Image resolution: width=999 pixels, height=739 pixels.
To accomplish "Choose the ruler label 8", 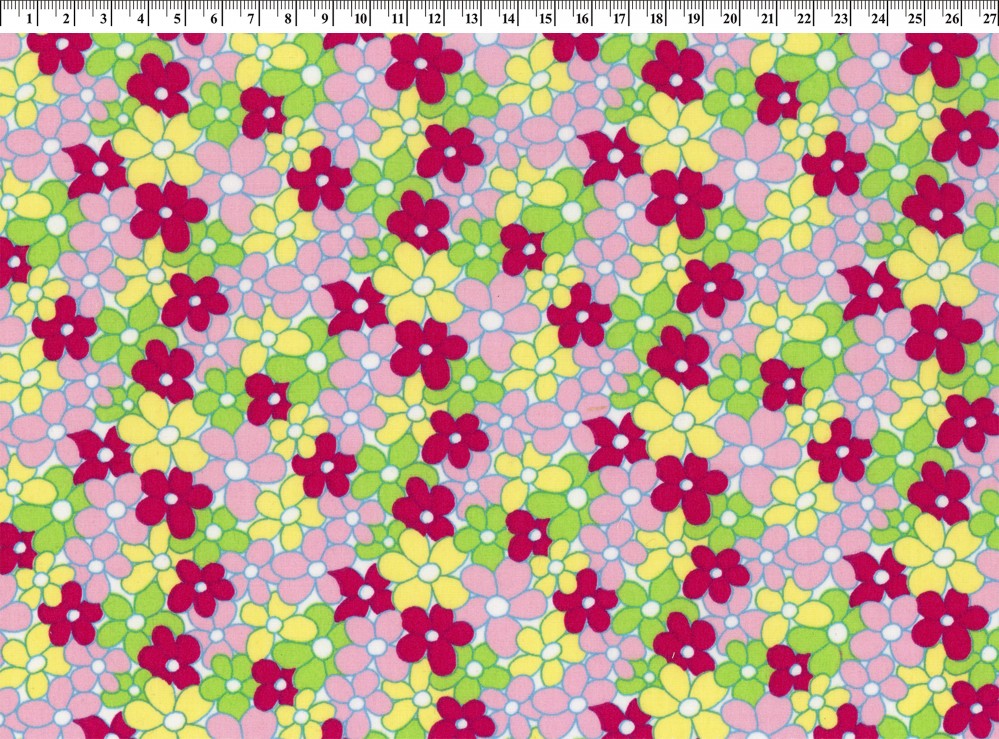I will [288, 19].
